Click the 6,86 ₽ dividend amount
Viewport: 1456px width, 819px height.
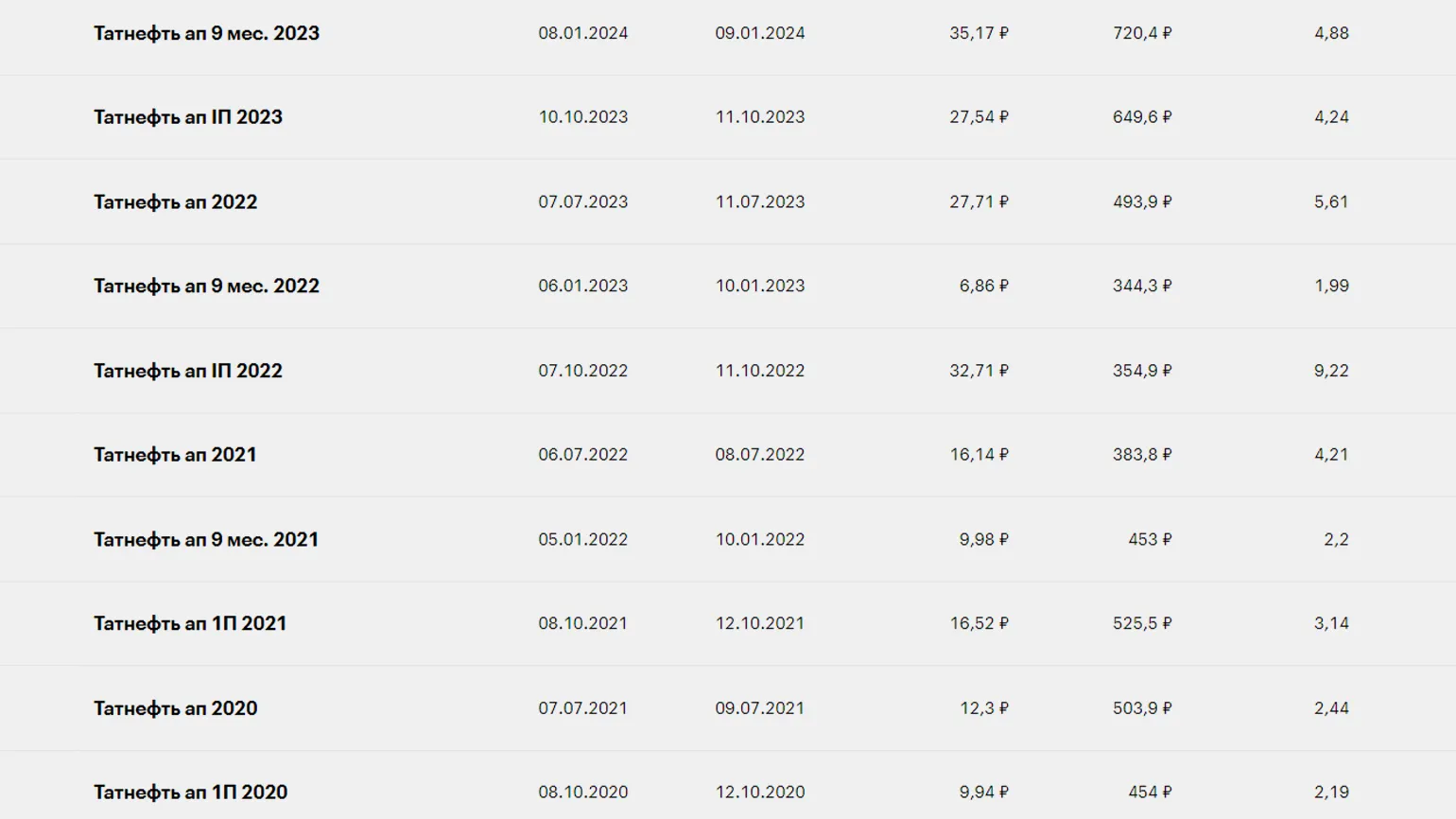coord(983,286)
